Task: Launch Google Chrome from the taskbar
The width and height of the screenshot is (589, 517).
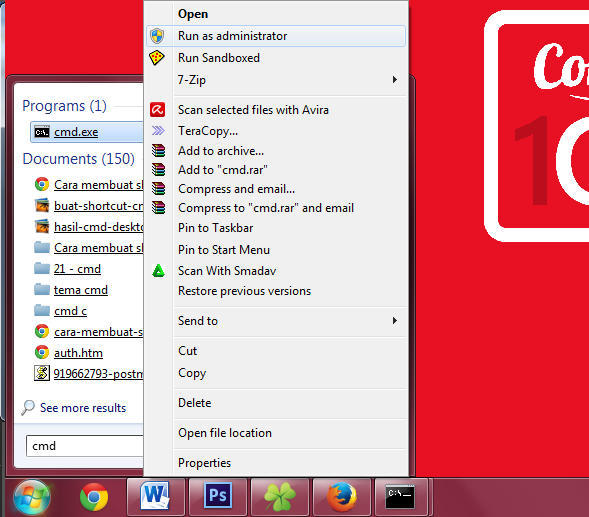Action: (94, 497)
